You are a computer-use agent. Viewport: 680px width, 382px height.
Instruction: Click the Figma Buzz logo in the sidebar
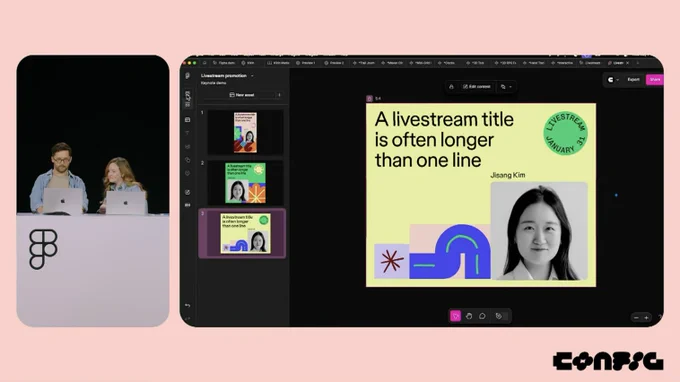(x=187, y=76)
